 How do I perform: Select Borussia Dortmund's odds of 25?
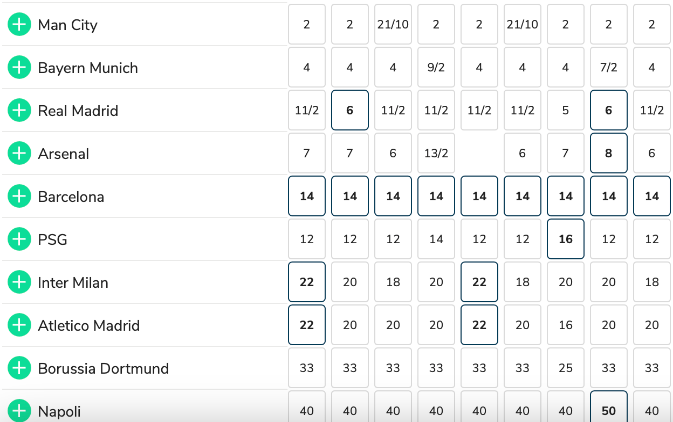(x=566, y=369)
